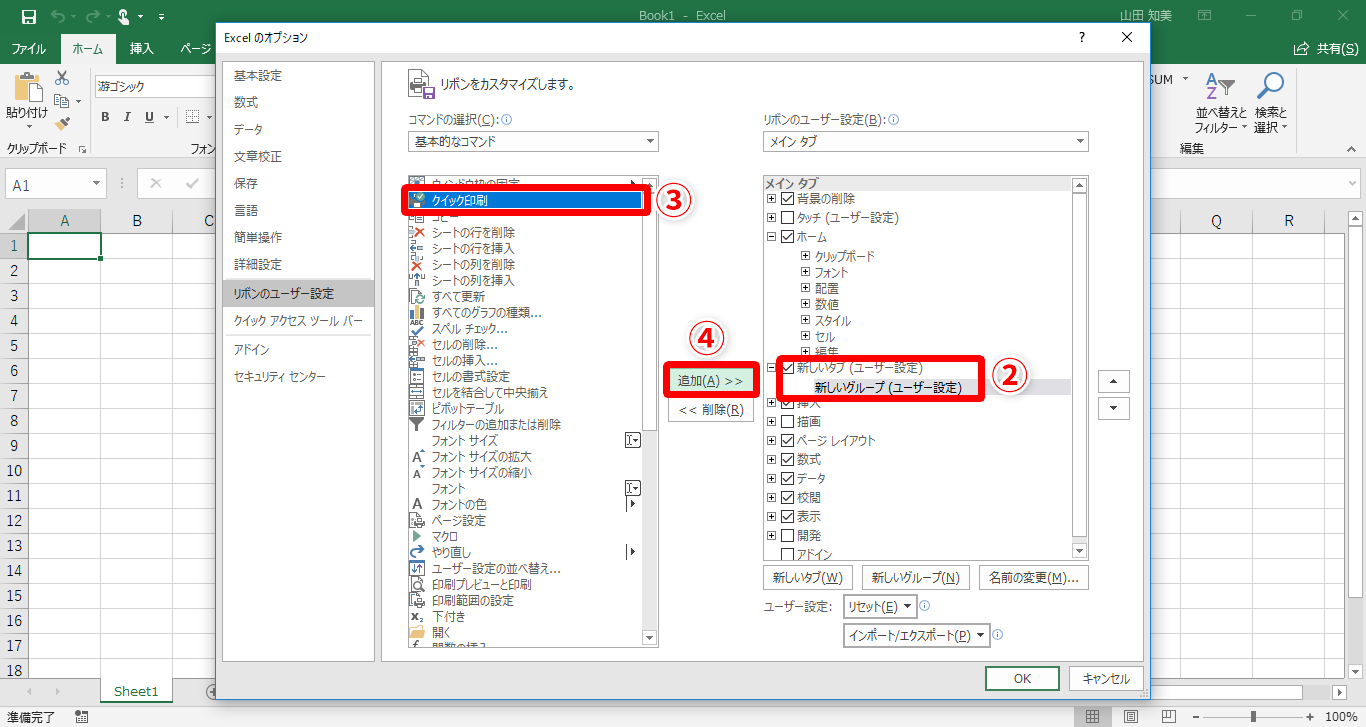The height and width of the screenshot is (727, 1366).
Task: Click the macro record icon in Excel's status bar
Action: tap(82, 717)
